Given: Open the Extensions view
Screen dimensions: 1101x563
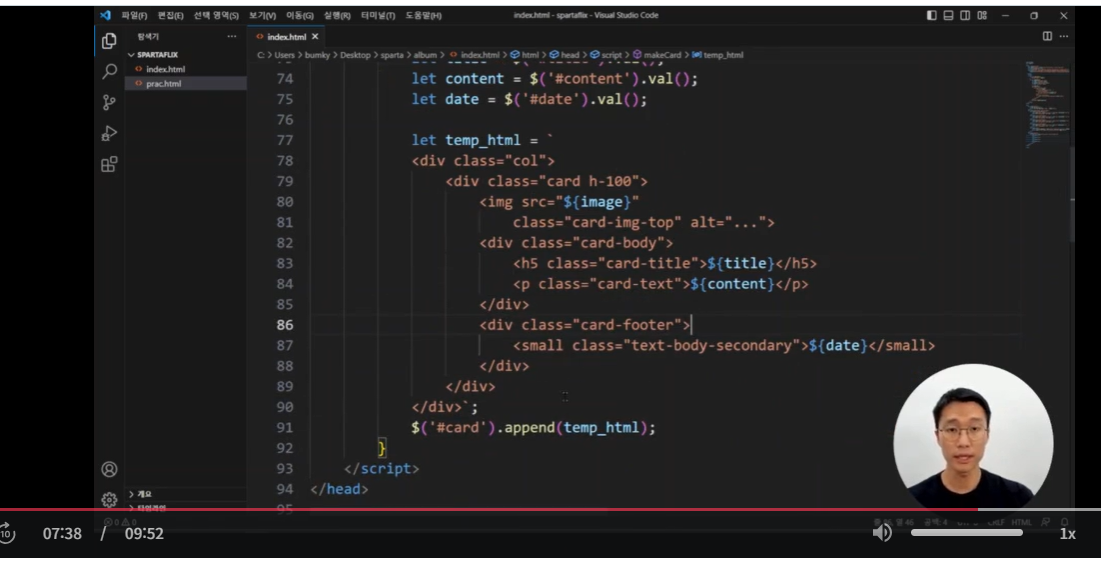Looking at the screenshot, I should (109, 164).
